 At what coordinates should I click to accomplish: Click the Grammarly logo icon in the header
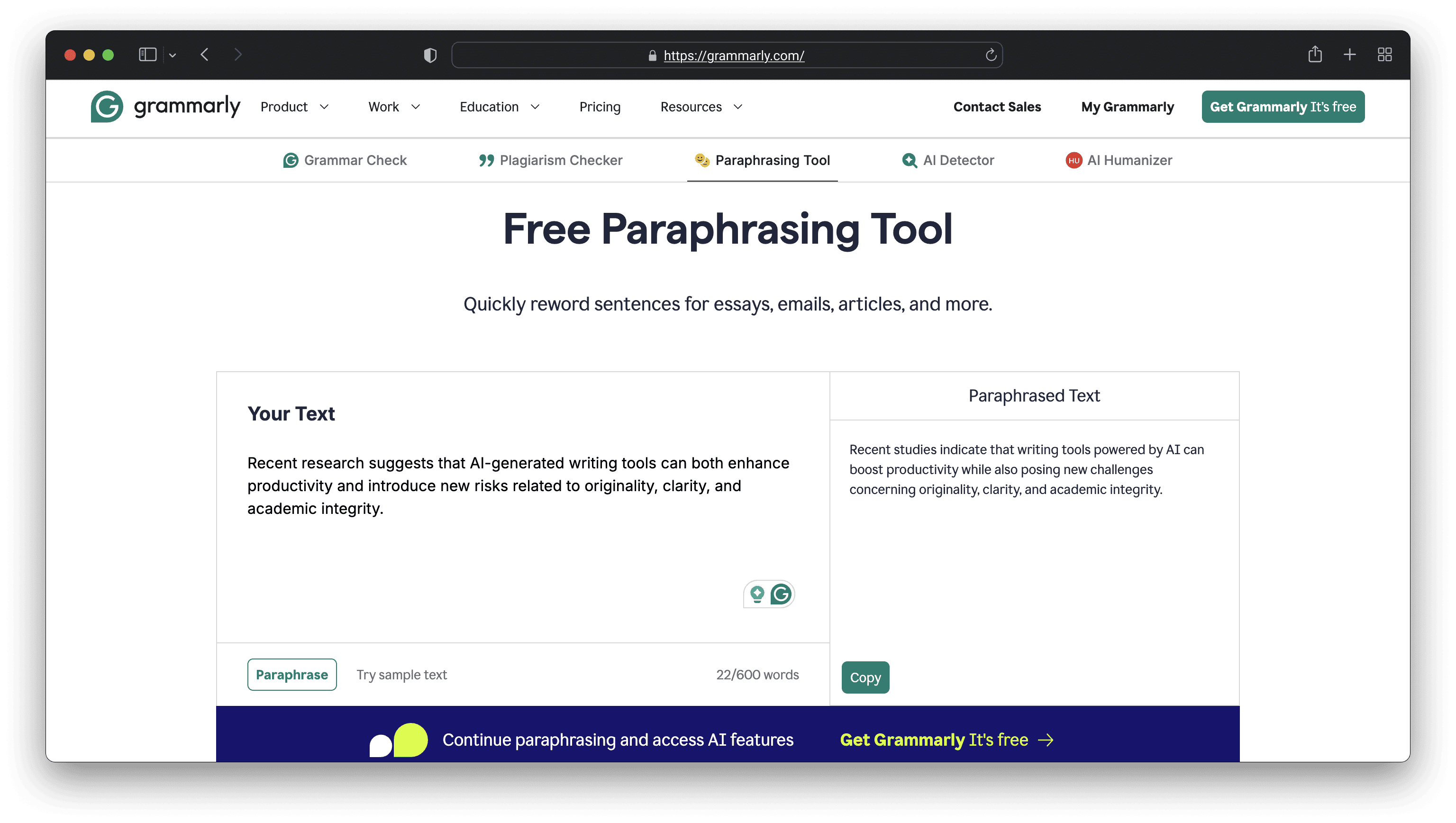click(107, 106)
